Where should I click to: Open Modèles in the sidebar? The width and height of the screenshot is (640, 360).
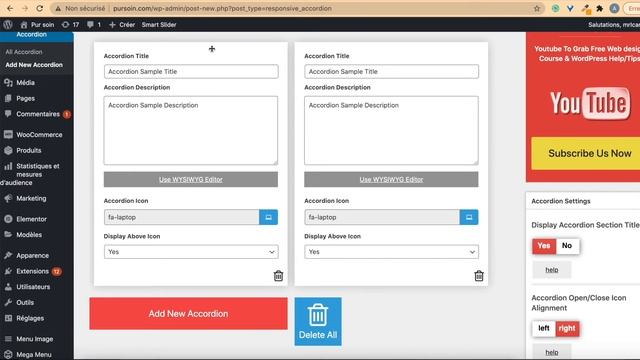click(x=29, y=235)
